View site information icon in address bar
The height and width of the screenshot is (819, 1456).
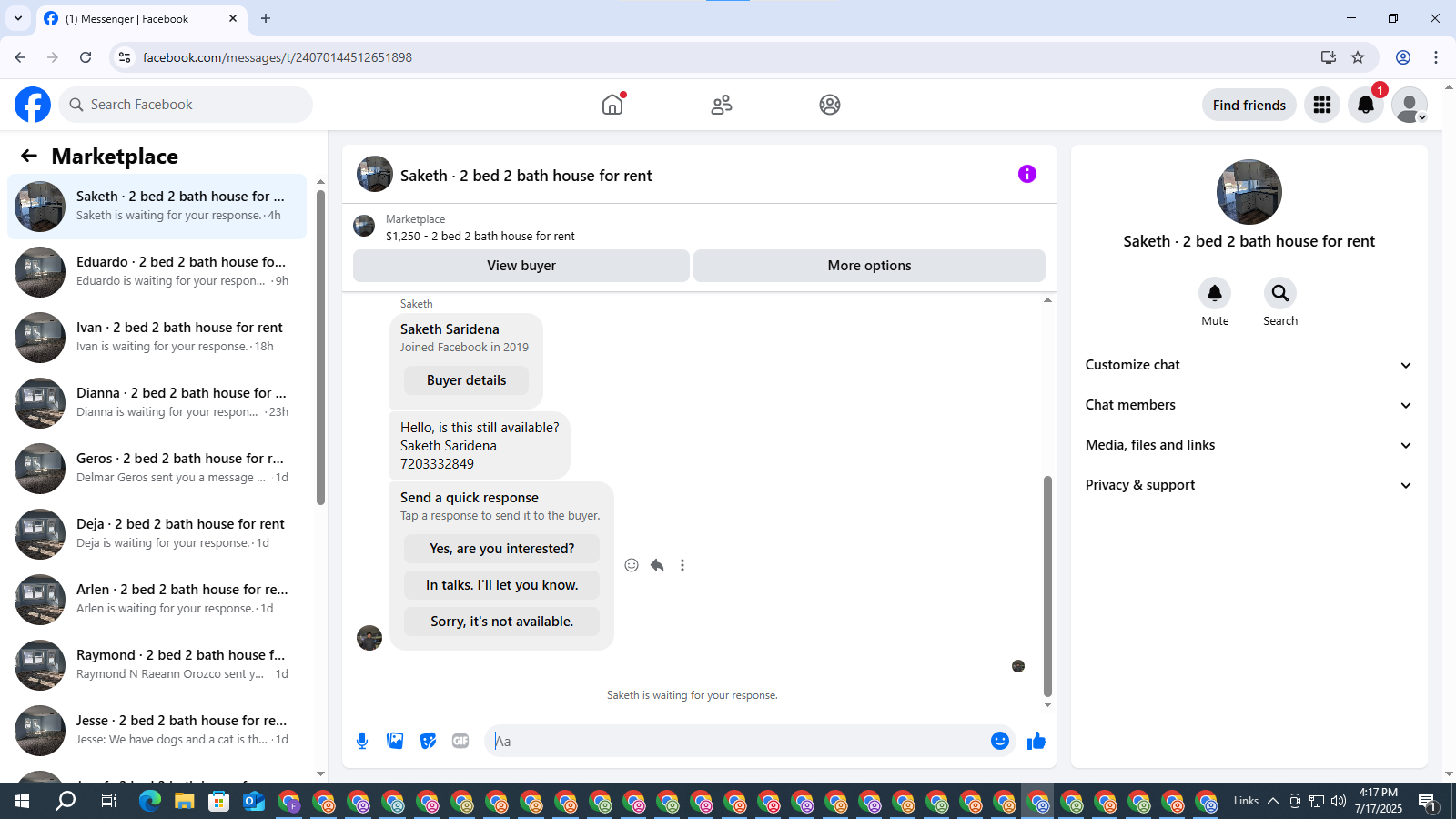125,57
